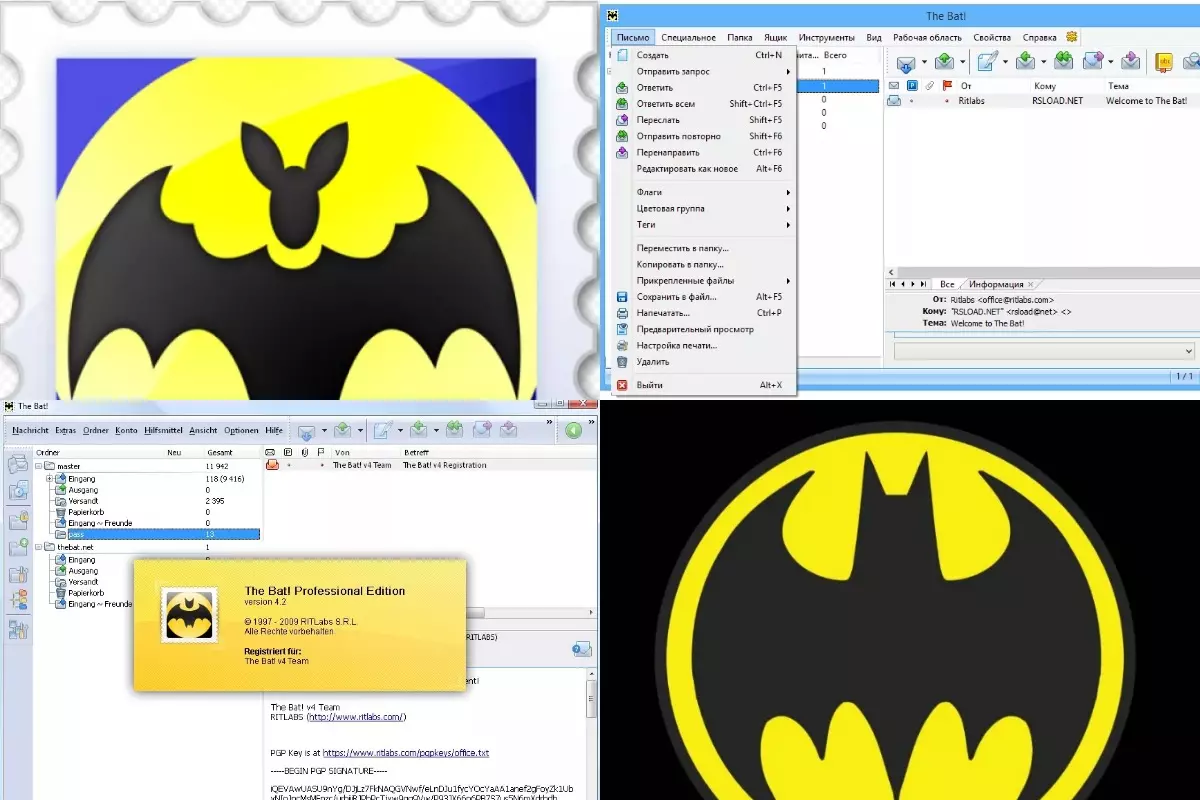The width and height of the screenshot is (1200, 800).
Task: Open the Инструменты menu
Action: (826, 38)
